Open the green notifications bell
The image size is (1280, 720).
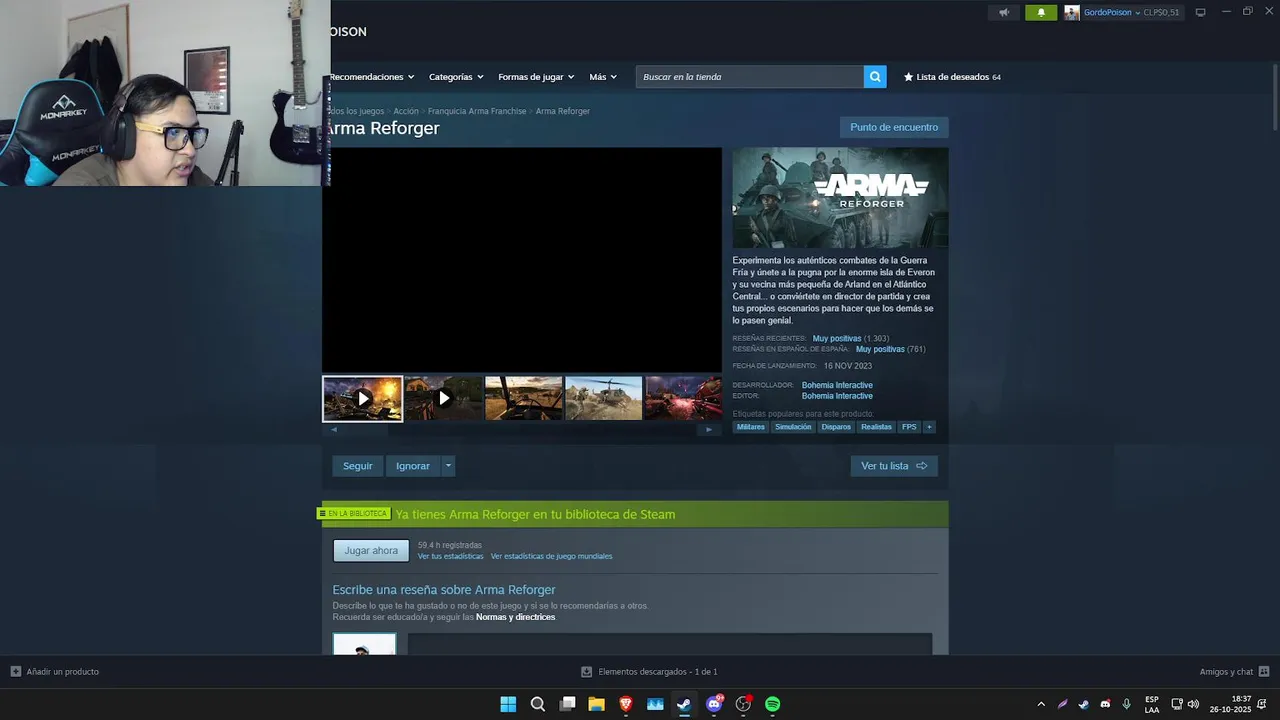pyautogui.click(x=1041, y=13)
